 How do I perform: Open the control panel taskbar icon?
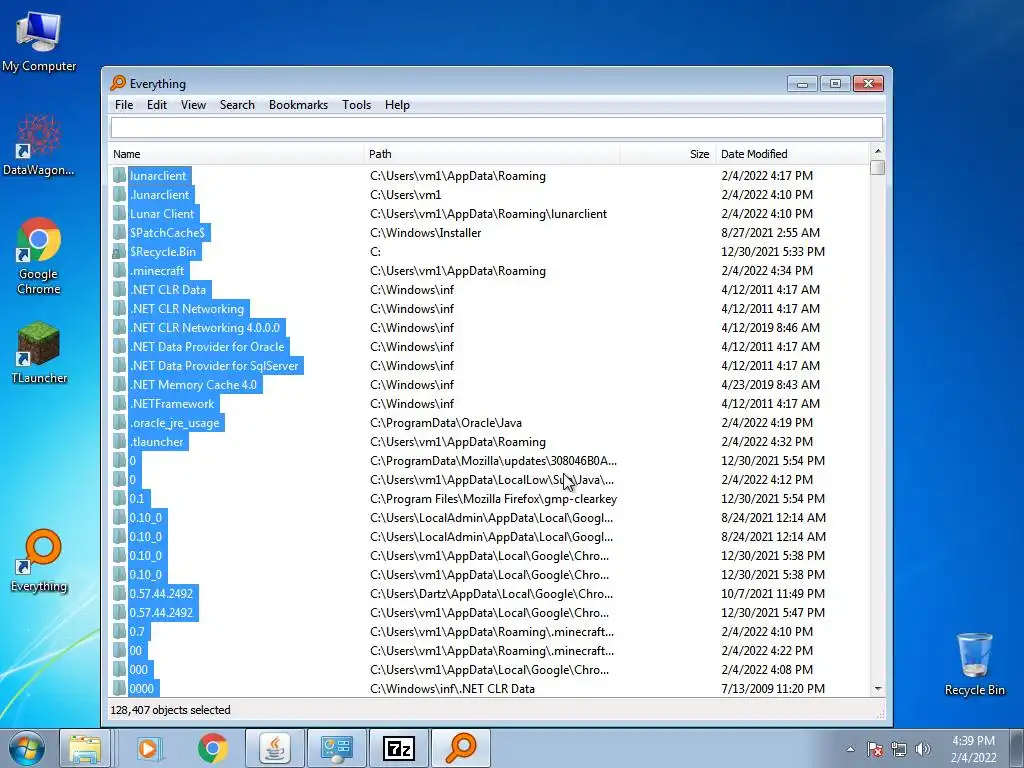(336, 748)
